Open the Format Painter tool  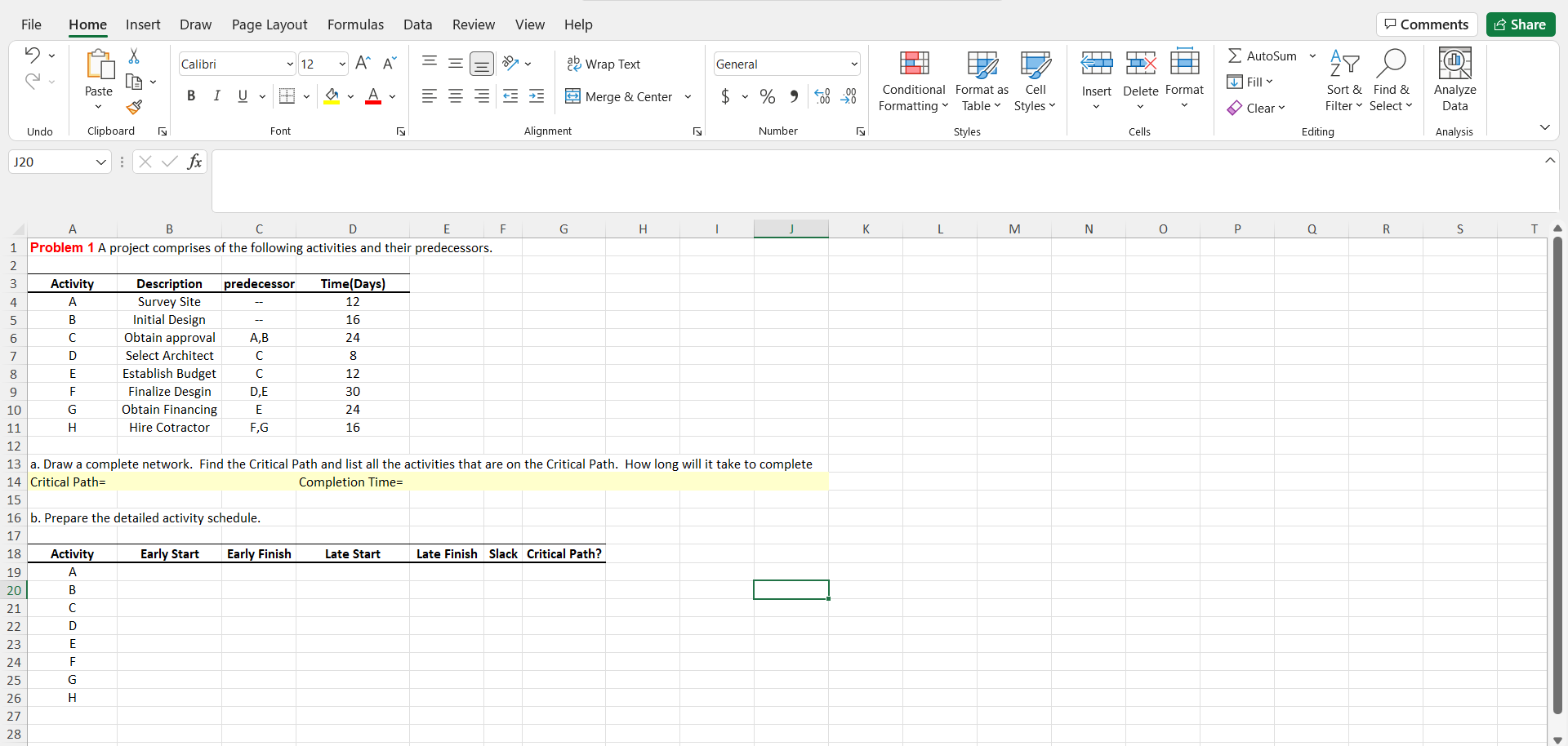pyautogui.click(x=135, y=107)
